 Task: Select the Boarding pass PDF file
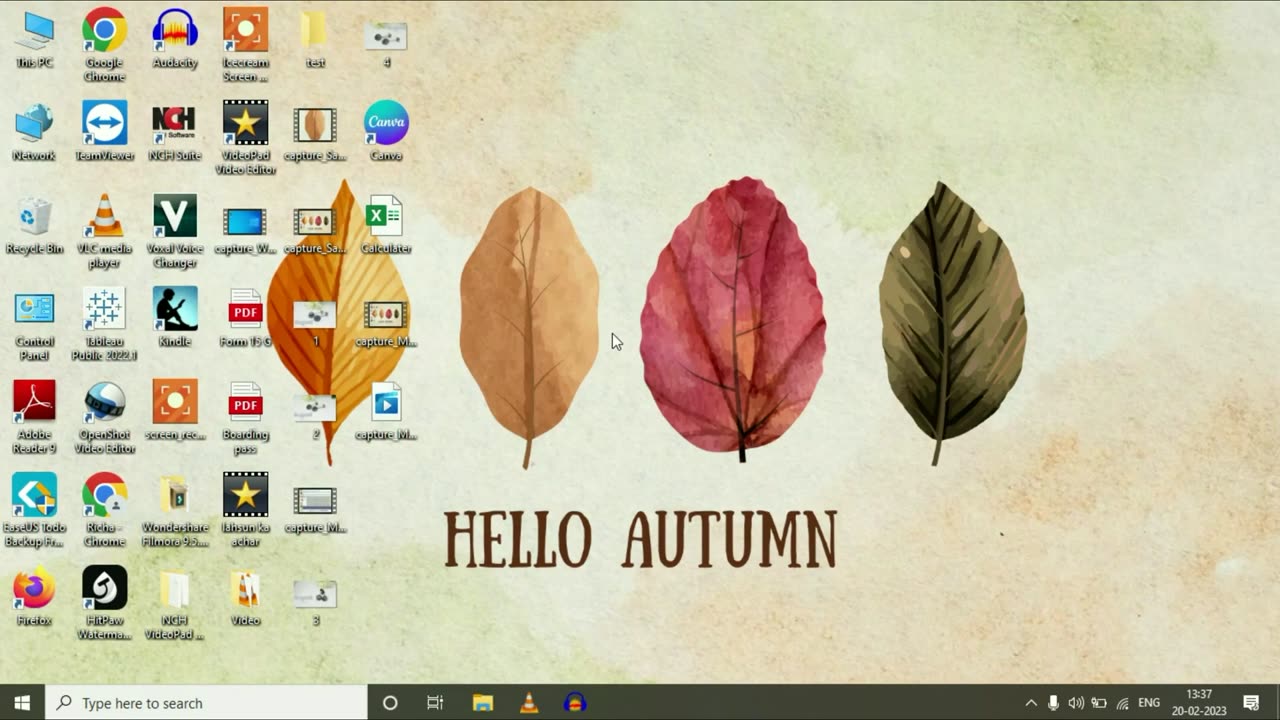(x=245, y=417)
